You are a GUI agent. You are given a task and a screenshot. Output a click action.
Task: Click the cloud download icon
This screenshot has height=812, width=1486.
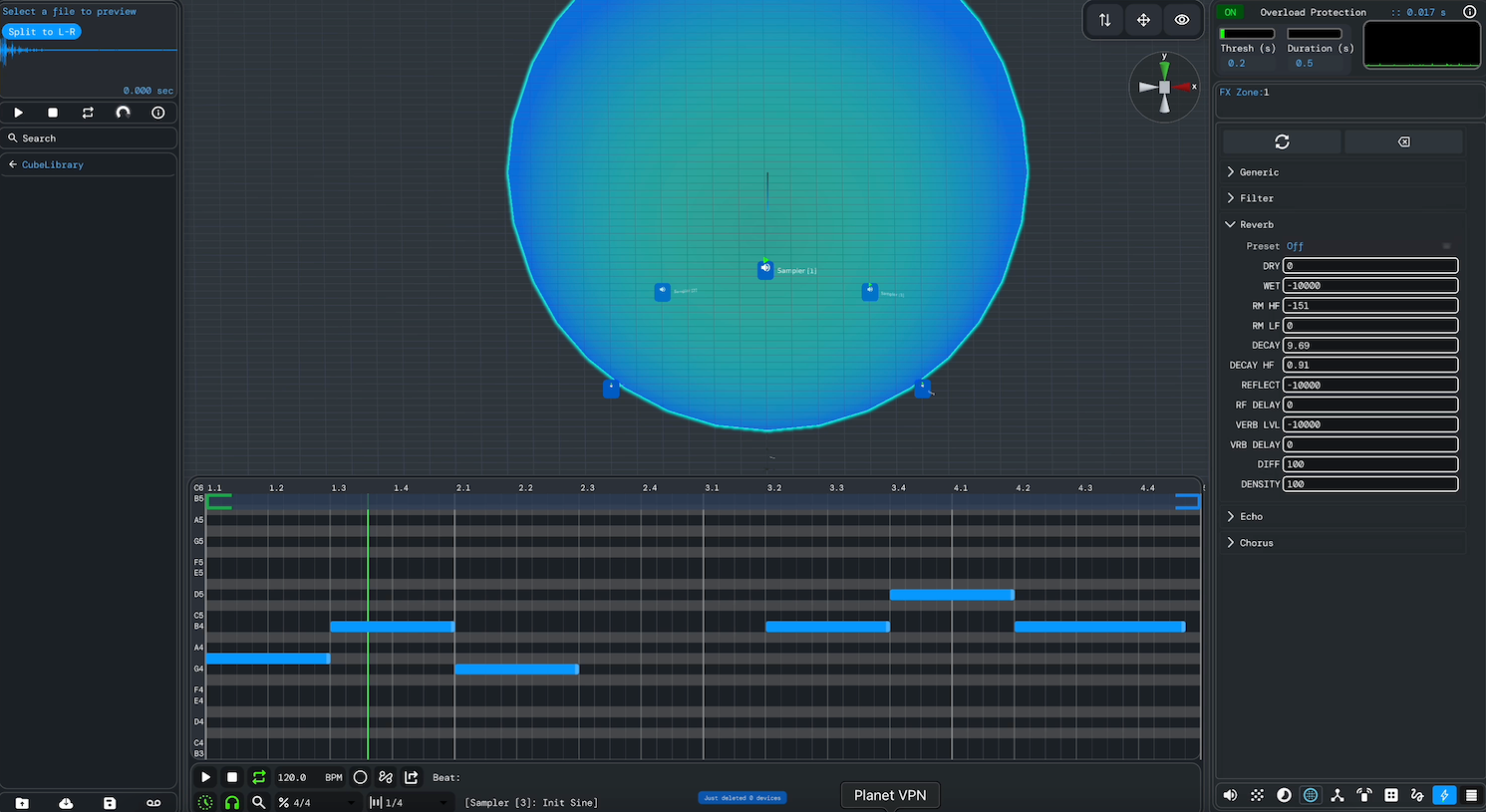tap(66, 803)
